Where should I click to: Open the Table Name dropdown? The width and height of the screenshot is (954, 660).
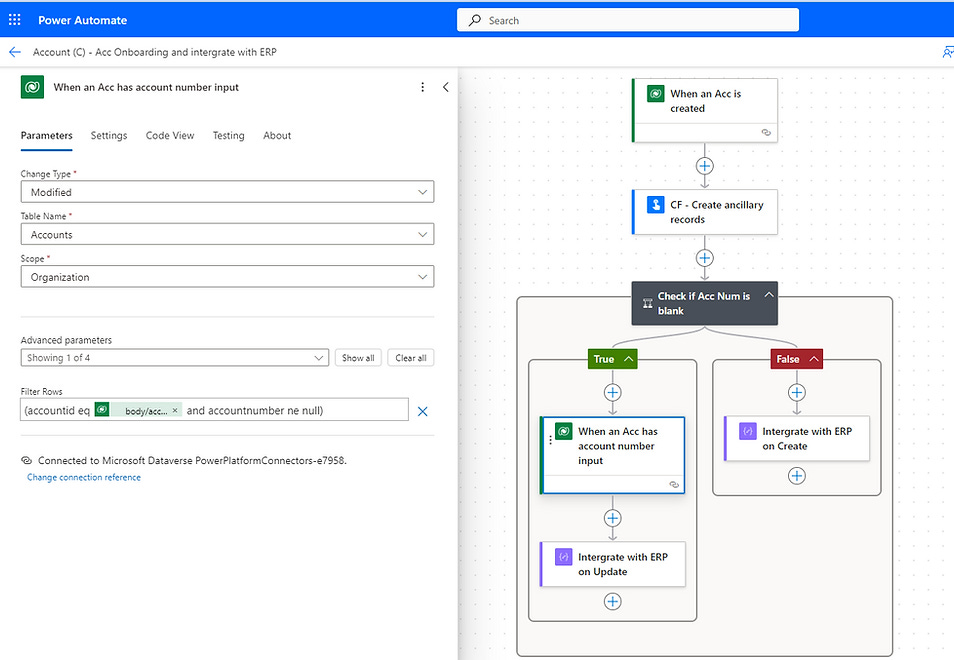(x=228, y=234)
